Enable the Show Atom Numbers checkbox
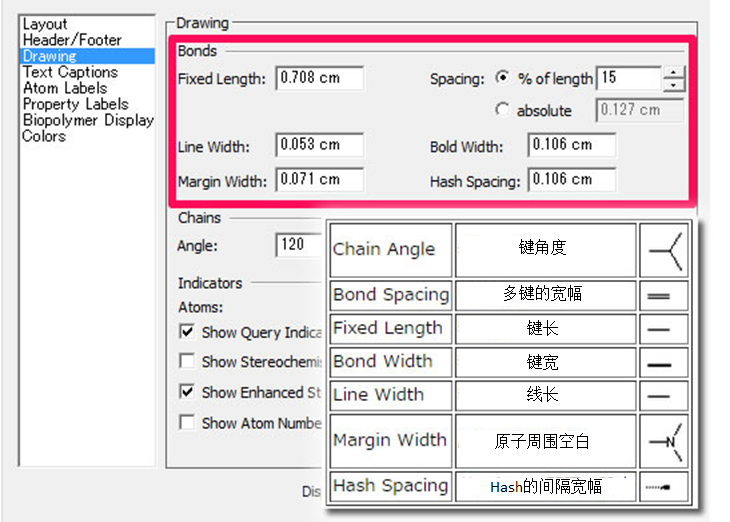730x522 pixels. click(x=187, y=423)
